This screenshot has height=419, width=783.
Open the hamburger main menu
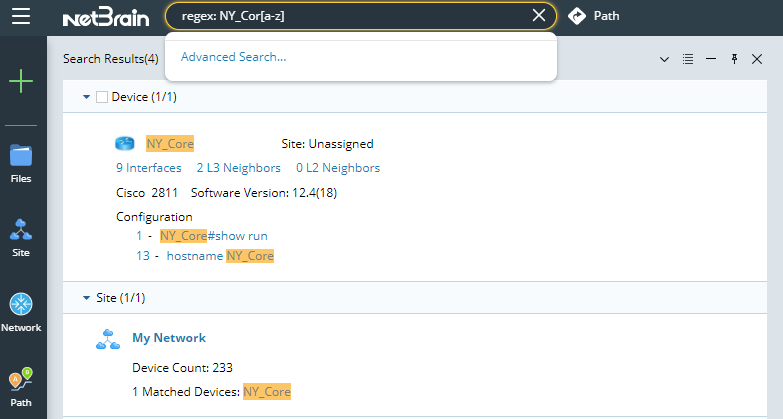(x=22, y=16)
